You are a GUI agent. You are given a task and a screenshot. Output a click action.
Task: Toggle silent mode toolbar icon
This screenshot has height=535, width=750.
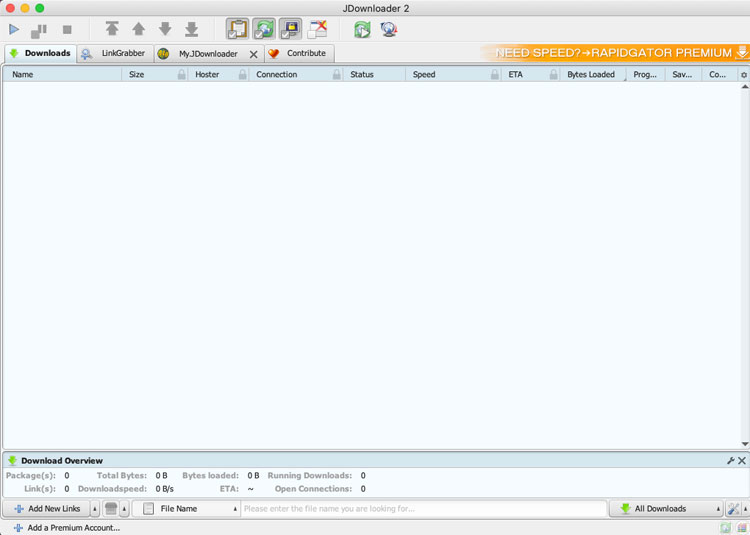317,29
